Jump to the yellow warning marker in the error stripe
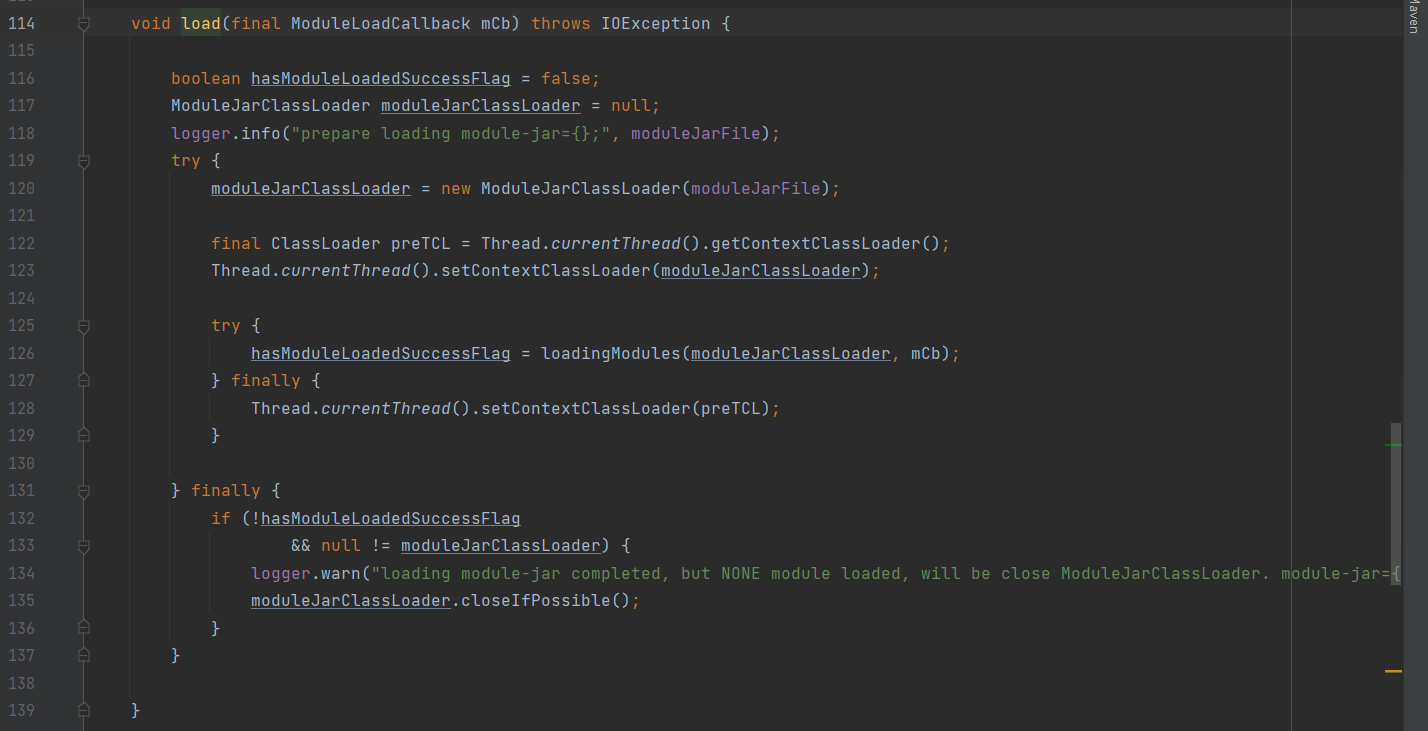The width and height of the screenshot is (1428, 731). (x=1393, y=671)
